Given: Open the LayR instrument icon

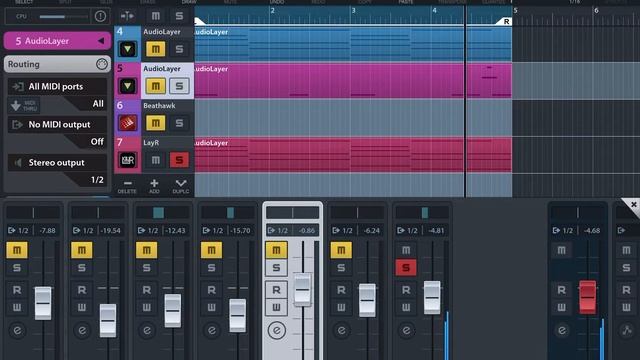Looking at the screenshot, I should click(127, 160).
